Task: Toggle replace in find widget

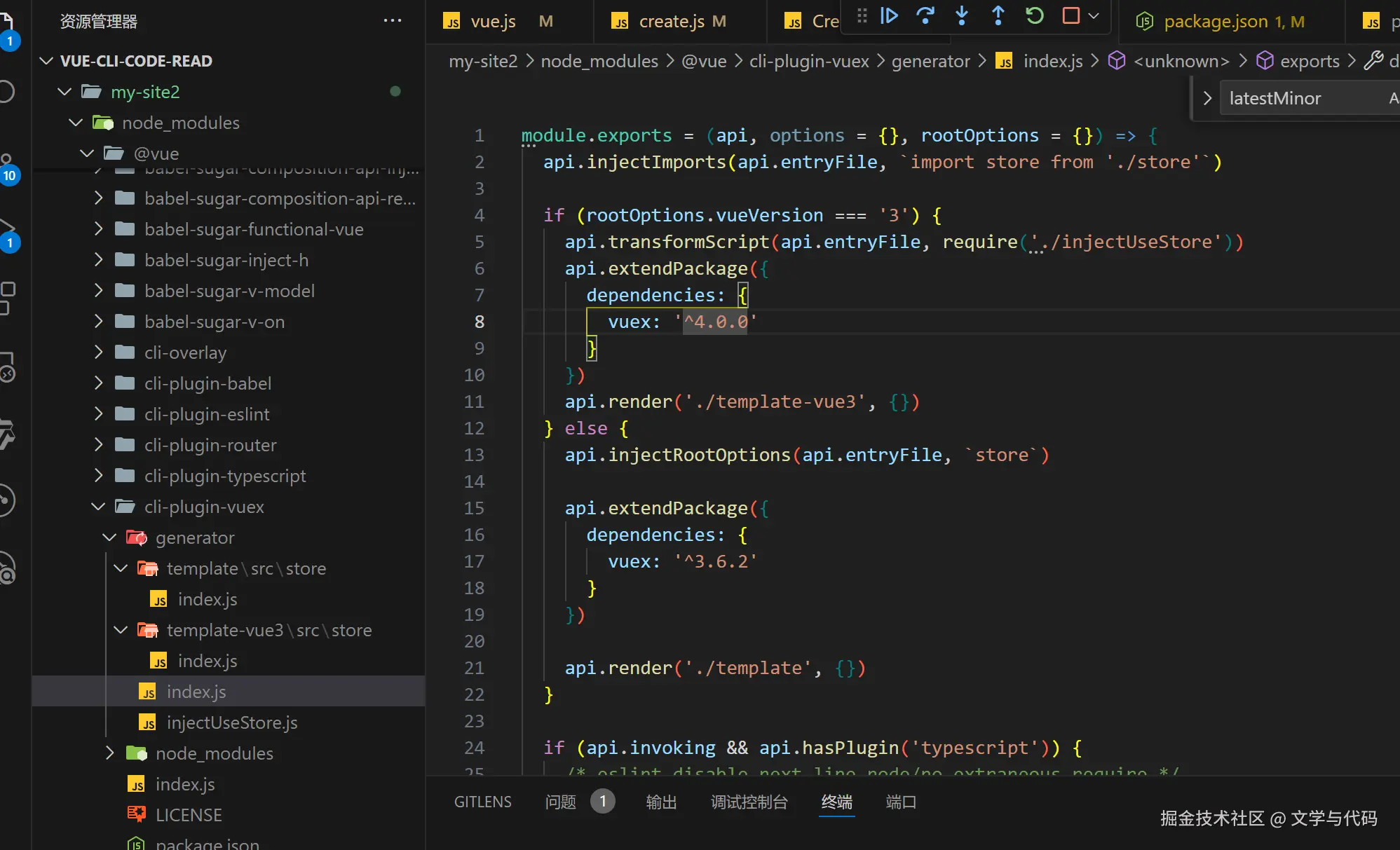Action: pyautogui.click(x=1207, y=98)
